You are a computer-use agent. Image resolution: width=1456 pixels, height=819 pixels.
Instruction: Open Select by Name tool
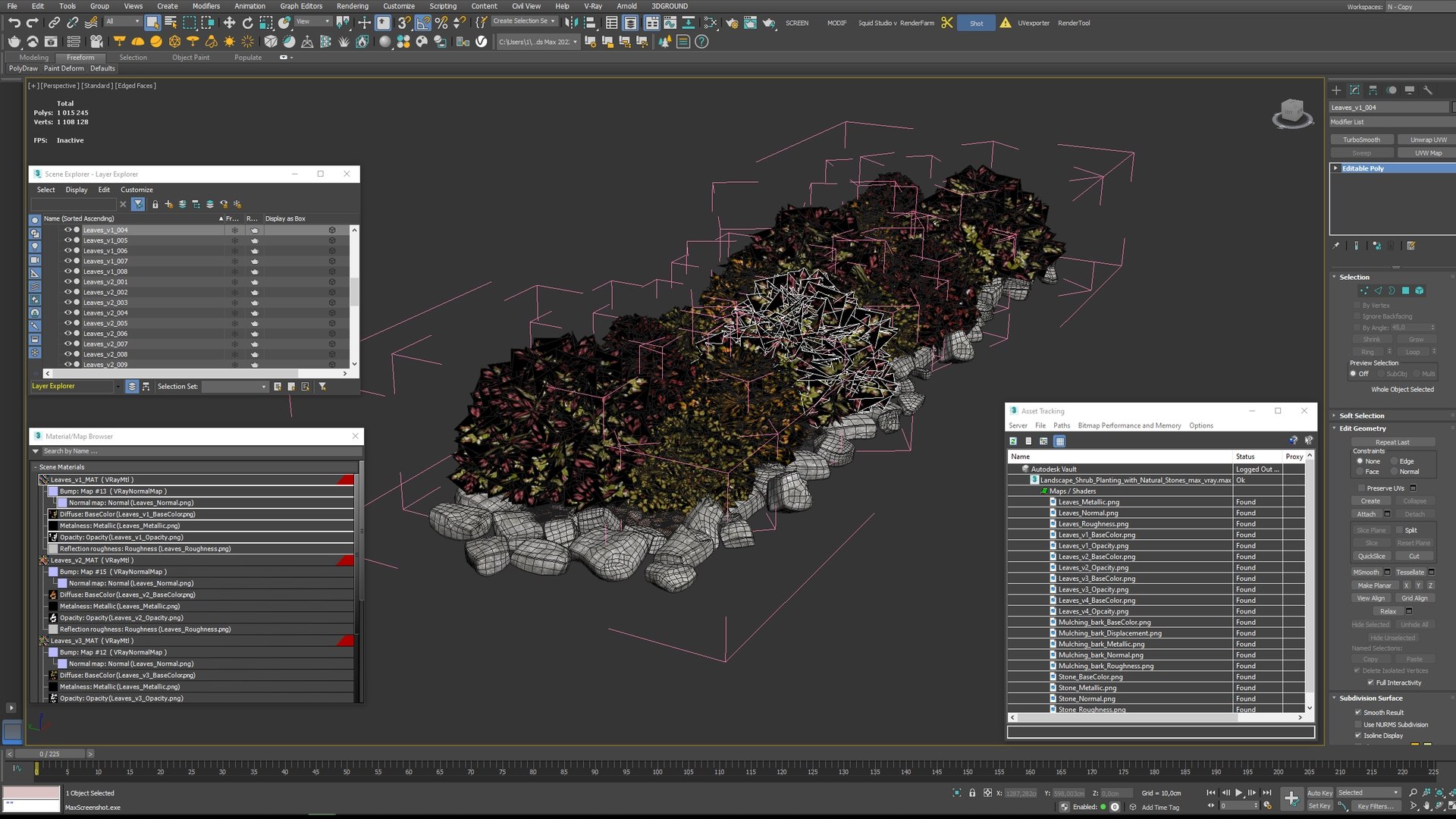[x=171, y=23]
